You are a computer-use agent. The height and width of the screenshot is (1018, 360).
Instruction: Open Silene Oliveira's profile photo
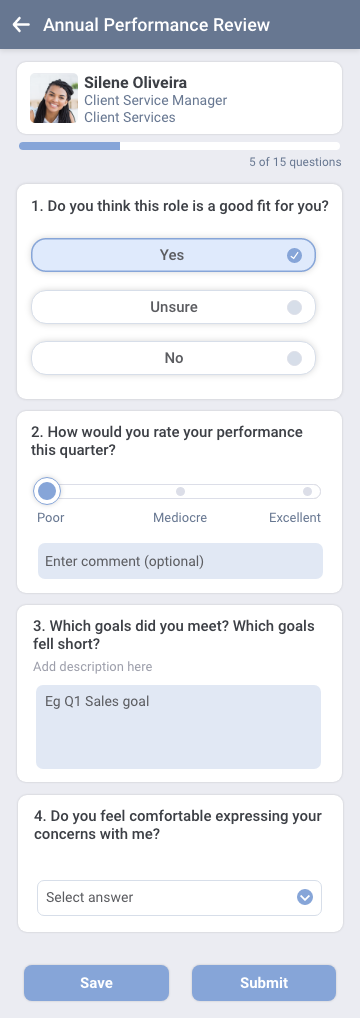54,98
